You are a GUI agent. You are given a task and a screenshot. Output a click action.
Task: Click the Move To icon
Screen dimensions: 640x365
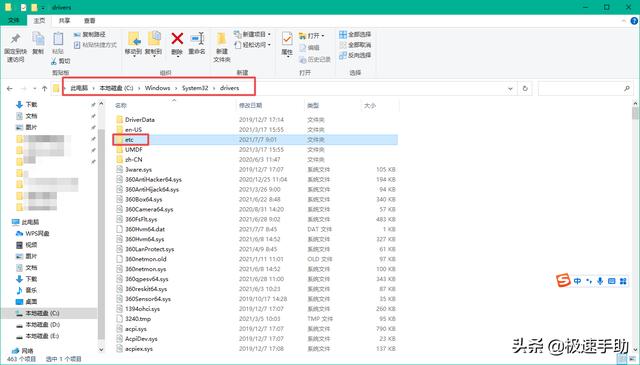coord(134,39)
